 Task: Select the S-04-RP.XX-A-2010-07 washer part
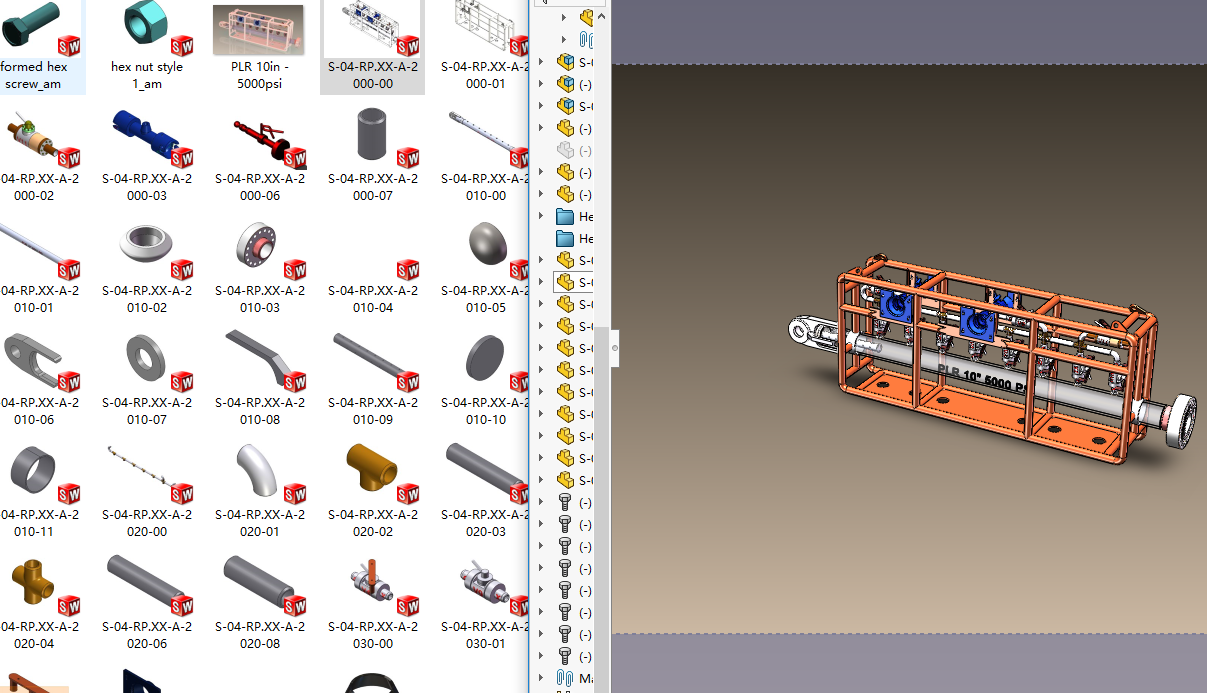click(147, 380)
